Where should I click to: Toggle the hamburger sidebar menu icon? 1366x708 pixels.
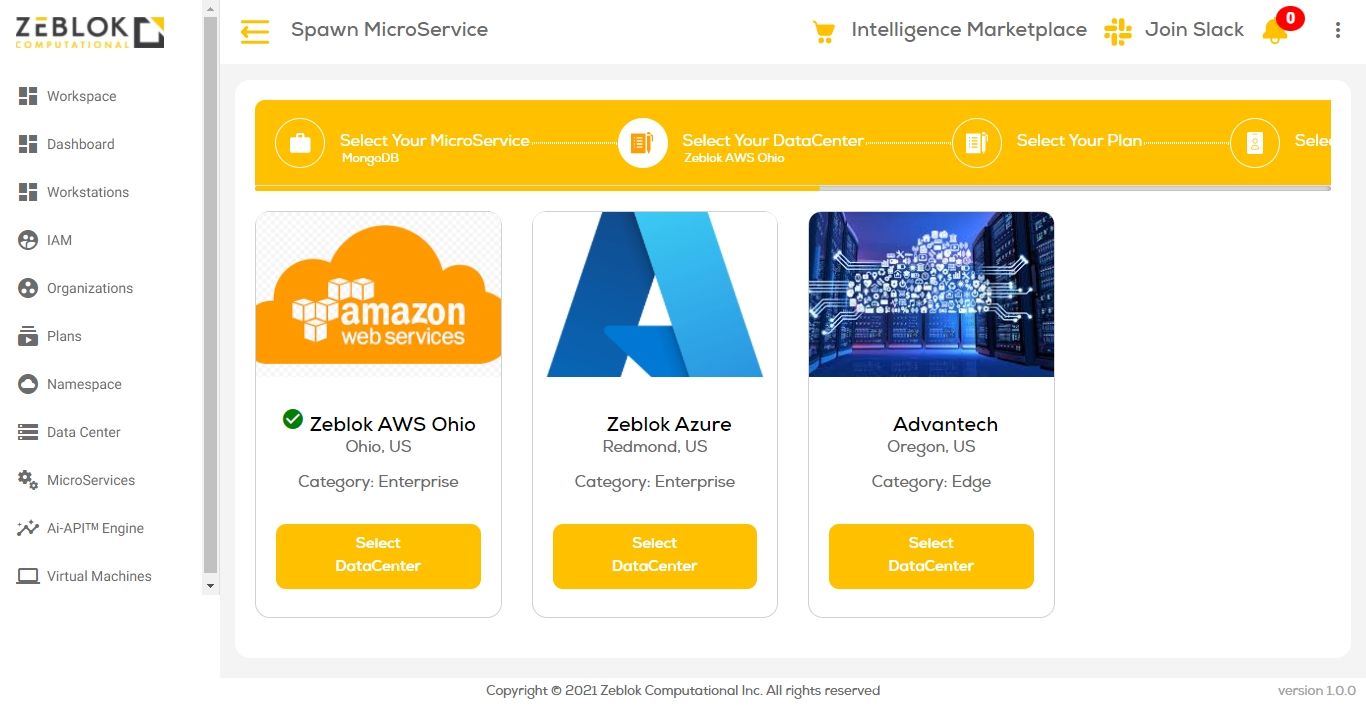click(x=255, y=32)
